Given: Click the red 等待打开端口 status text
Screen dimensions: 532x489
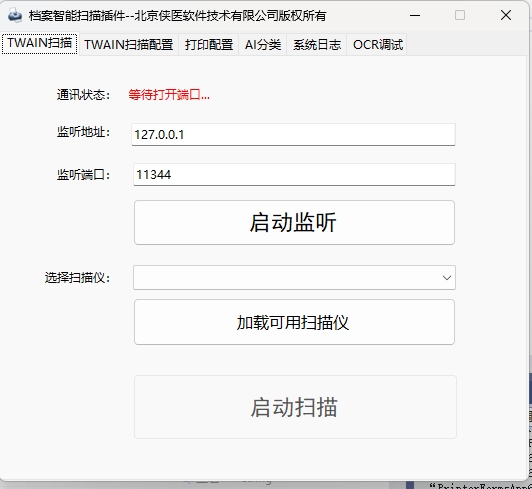Looking at the screenshot, I should tap(169, 95).
